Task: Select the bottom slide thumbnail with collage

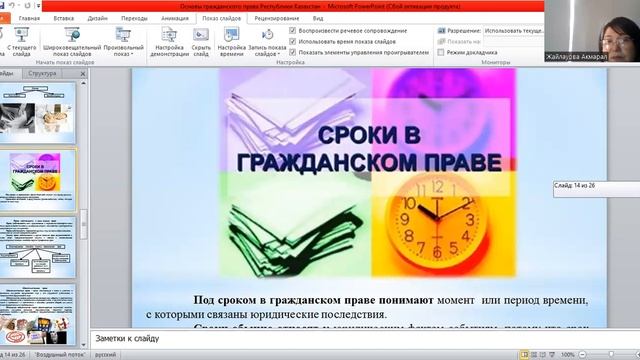Action: click(x=37, y=315)
